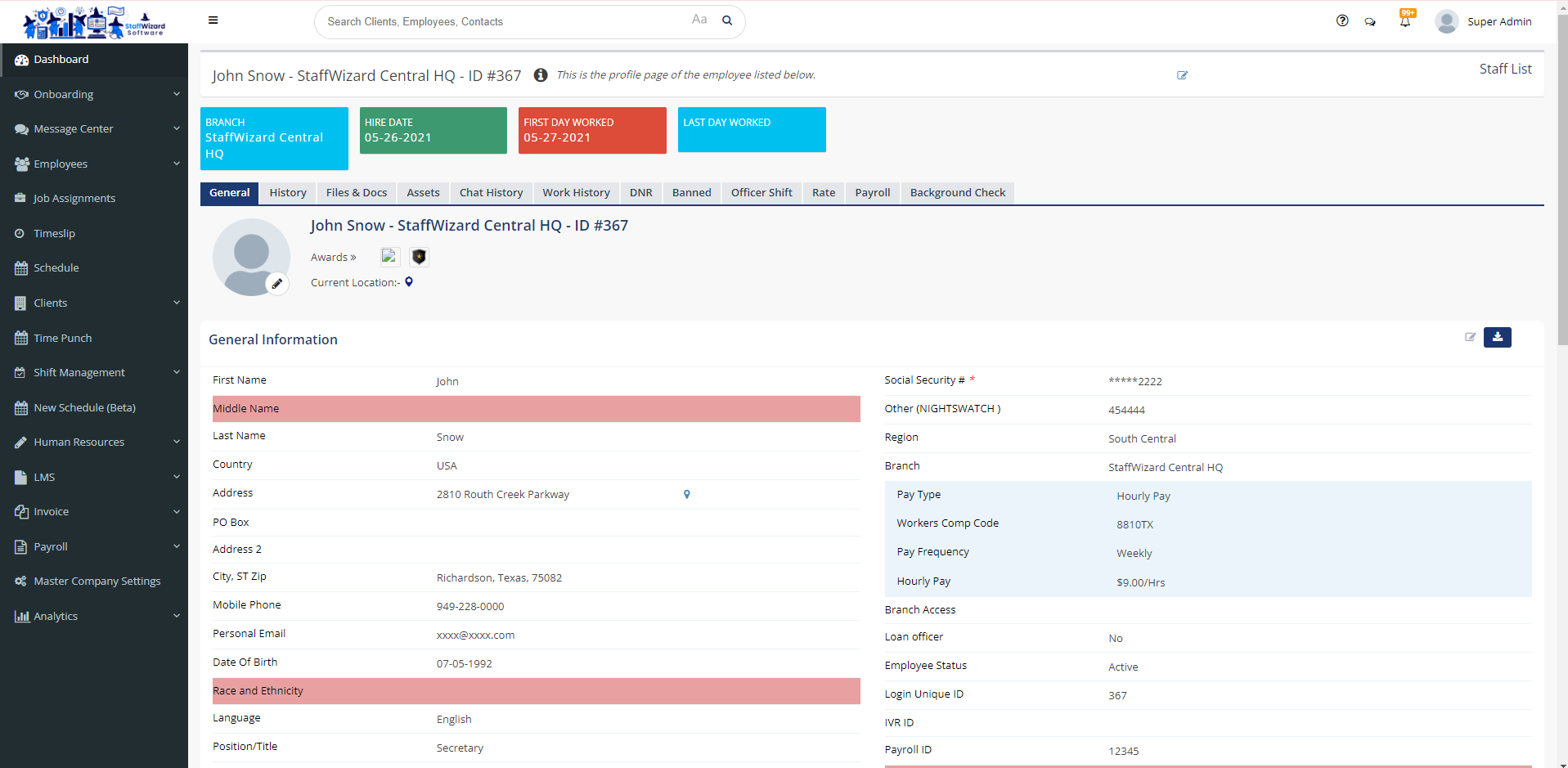The width and height of the screenshot is (1568, 768).
Task: Click the pencil icon on profile photo
Action: pyautogui.click(x=277, y=284)
